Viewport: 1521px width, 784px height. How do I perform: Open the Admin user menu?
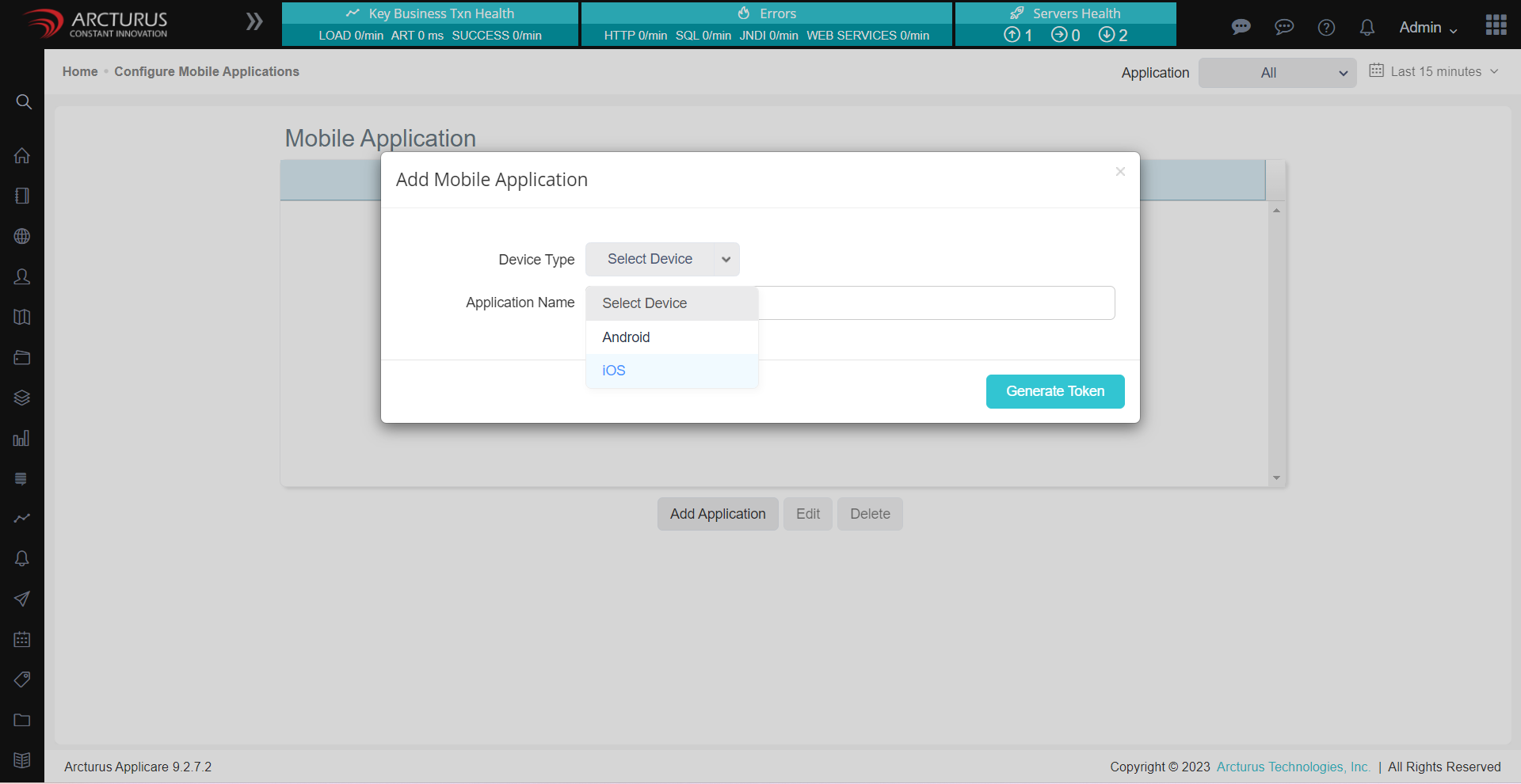coord(1428,28)
